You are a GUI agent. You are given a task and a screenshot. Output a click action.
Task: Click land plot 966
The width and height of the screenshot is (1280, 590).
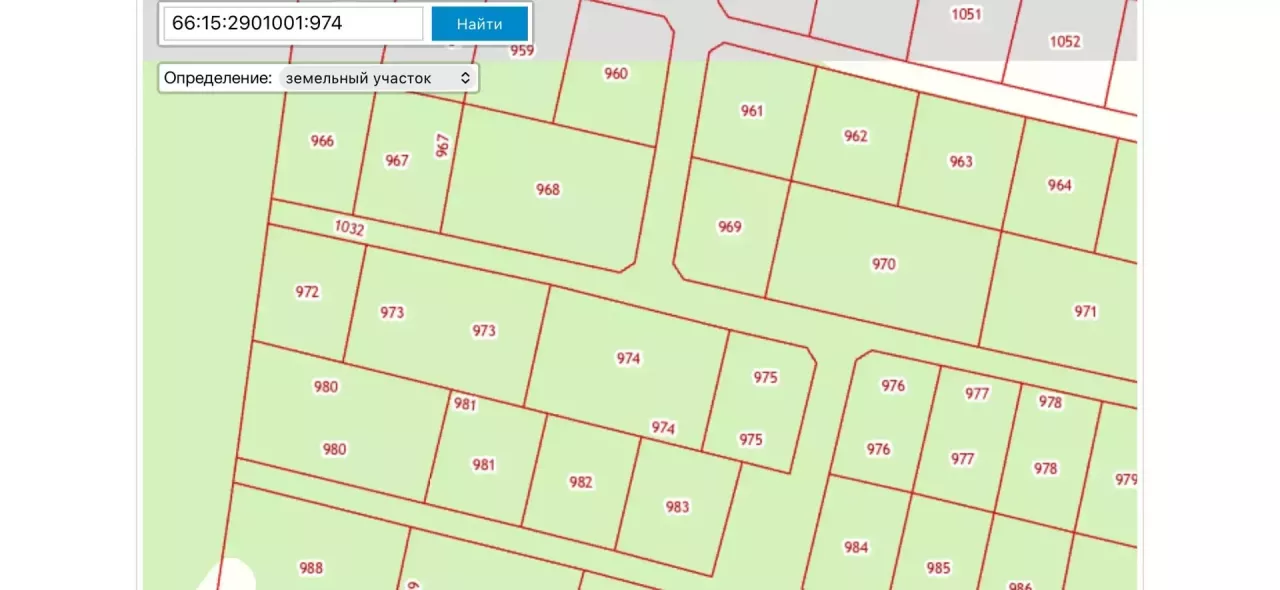[322, 141]
